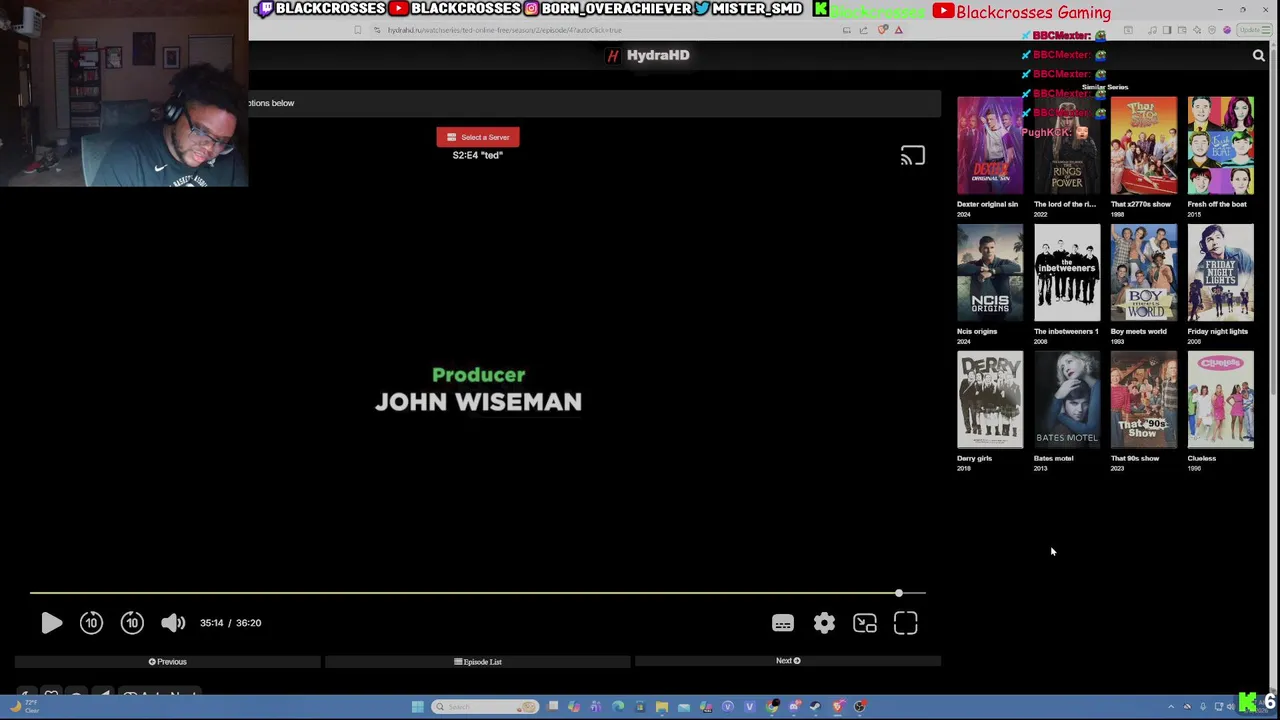Open the HydraHD site search icon
This screenshot has width=1280, height=720.
(1259, 56)
